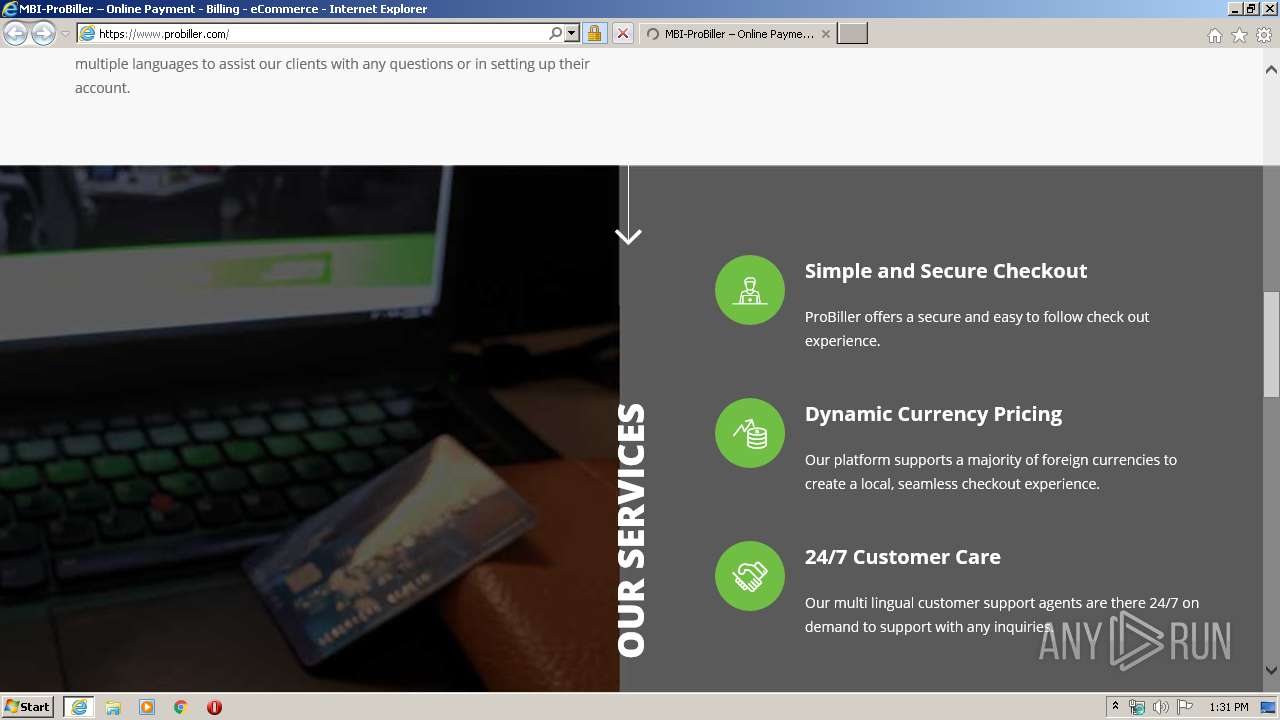Go forward with the browser Forward button
Viewport: 1280px width, 720px height.
click(x=43, y=33)
